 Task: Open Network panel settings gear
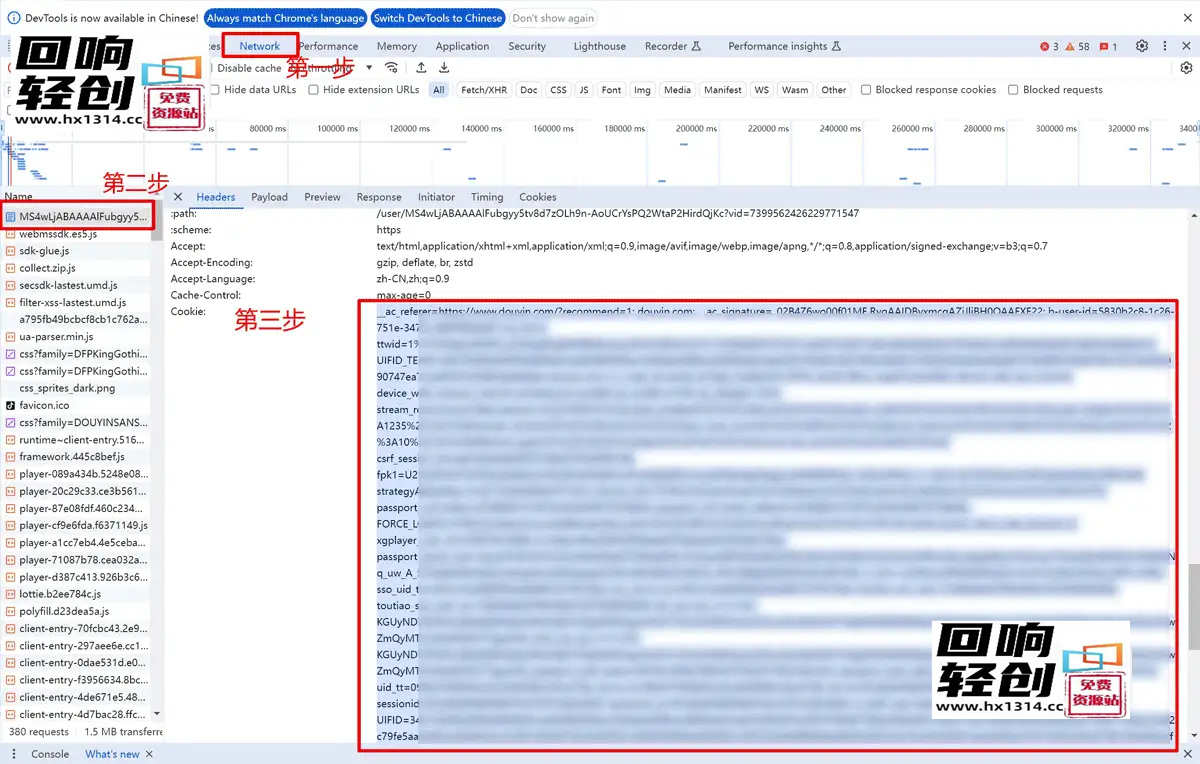click(1187, 68)
